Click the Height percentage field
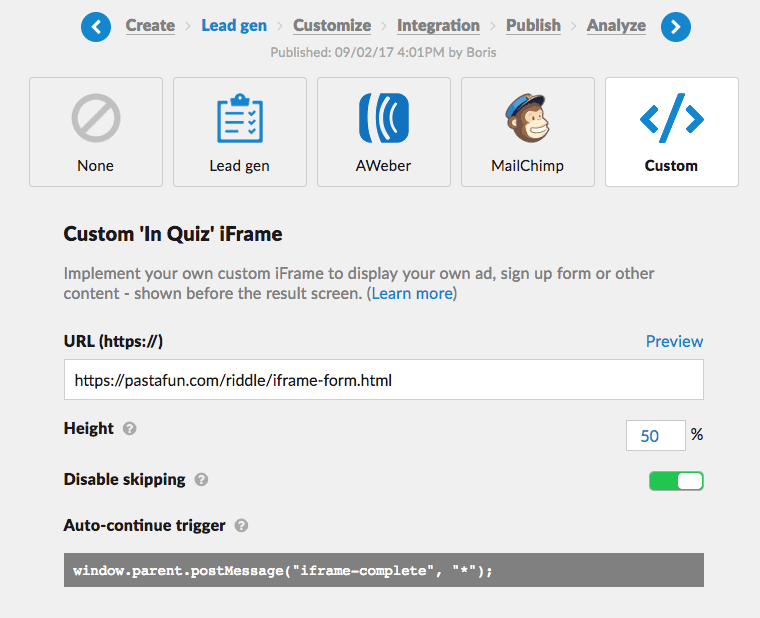The image size is (760, 618). click(656, 436)
